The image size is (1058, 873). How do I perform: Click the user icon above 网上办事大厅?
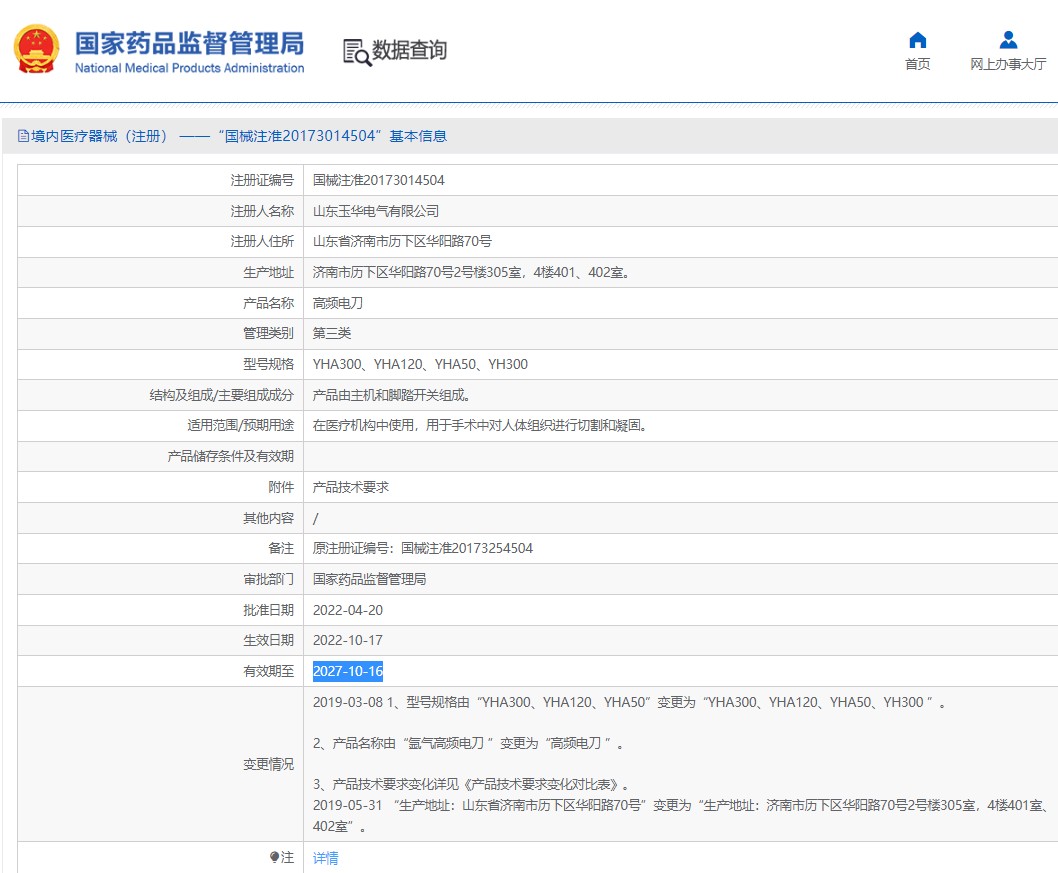pos(1008,40)
